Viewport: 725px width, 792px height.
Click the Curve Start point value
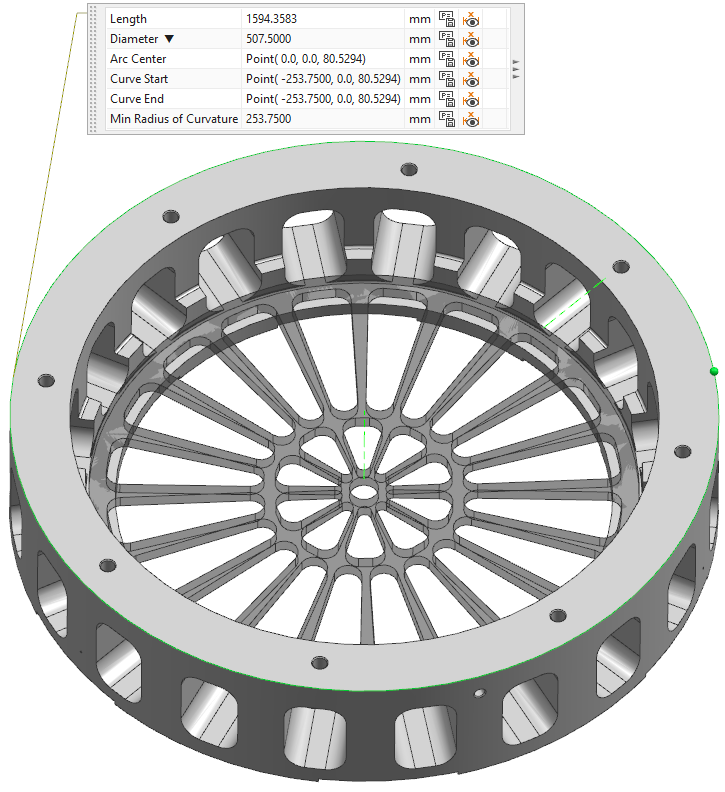pyautogui.click(x=323, y=79)
